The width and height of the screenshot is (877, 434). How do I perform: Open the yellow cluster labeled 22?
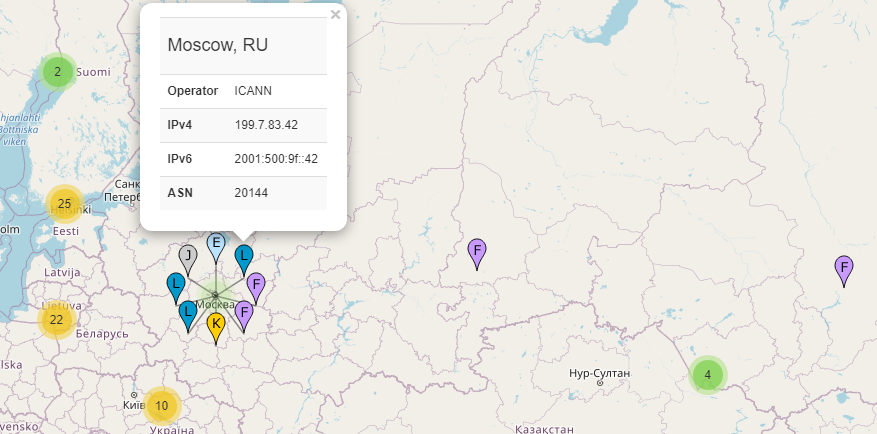[56, 320]
